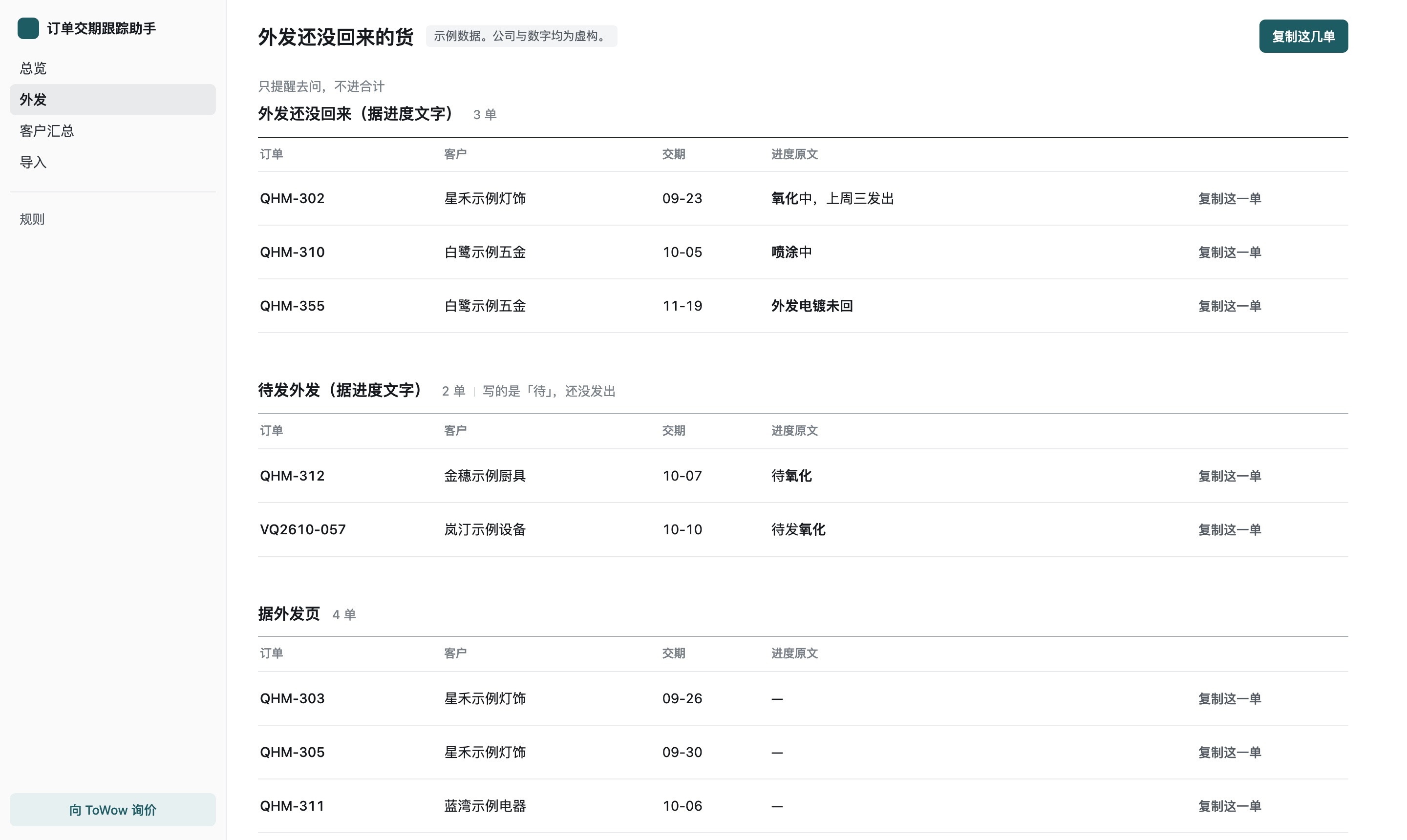
Task: Open the 规则 sidebar entry
Action: tap(113, 219)
